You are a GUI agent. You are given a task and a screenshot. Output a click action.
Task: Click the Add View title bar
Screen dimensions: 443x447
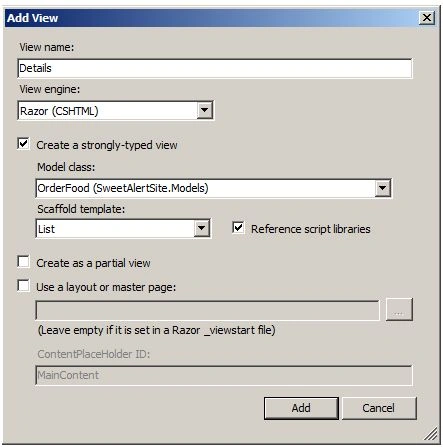(x=212, y=18)
